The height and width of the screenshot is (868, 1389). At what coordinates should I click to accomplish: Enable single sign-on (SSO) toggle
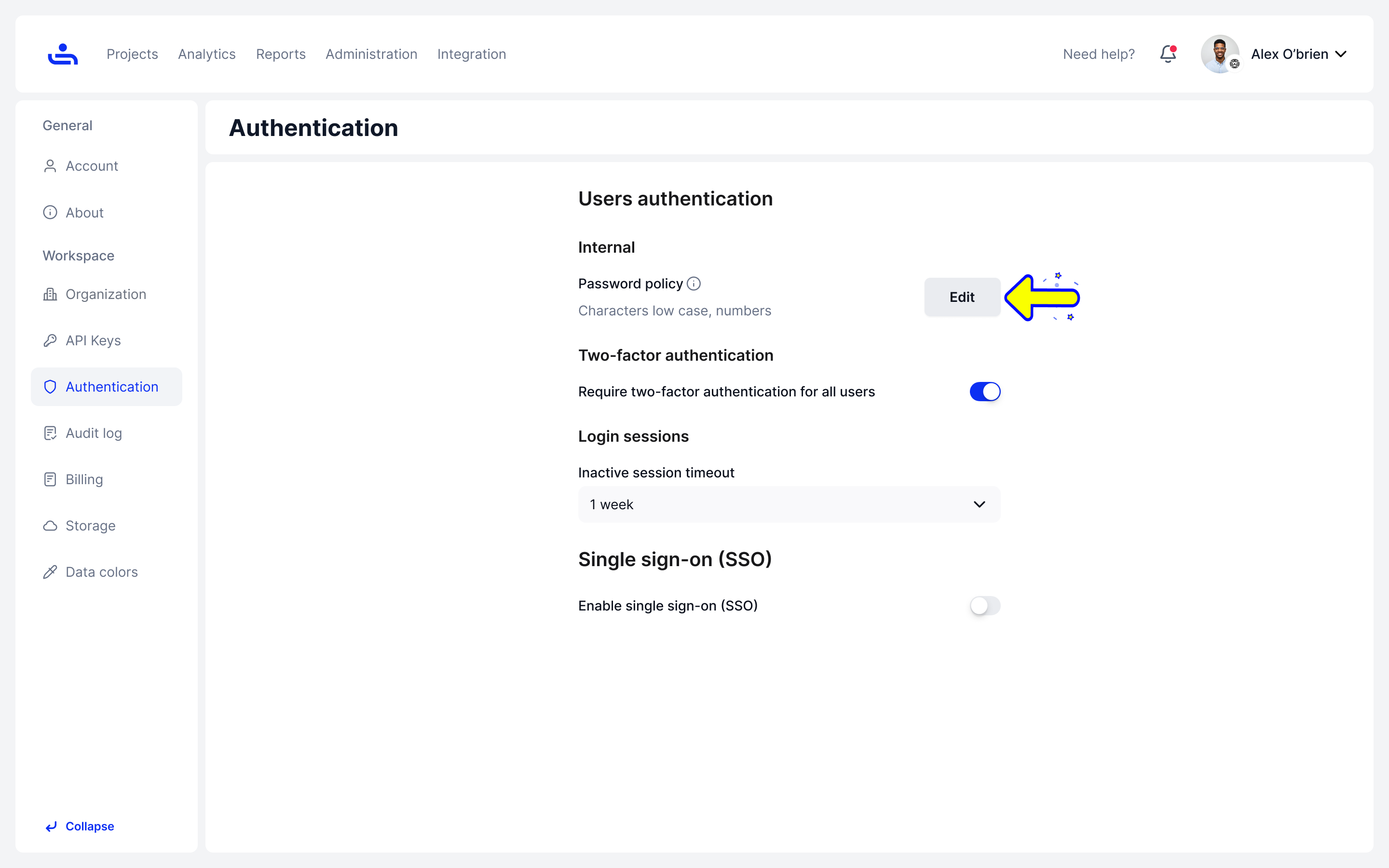point(984,606)
